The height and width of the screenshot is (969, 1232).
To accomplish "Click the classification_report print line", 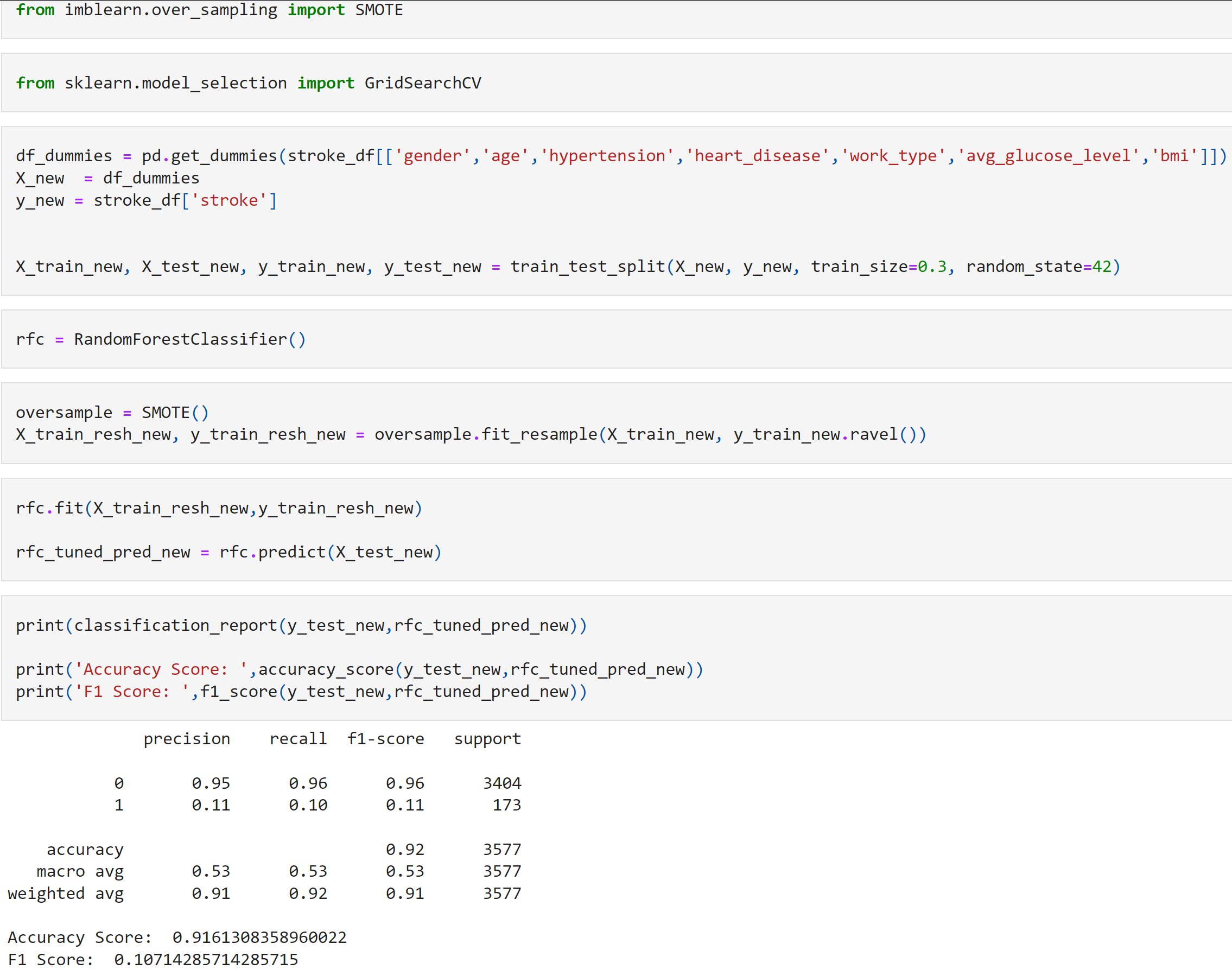I will 301,625.
